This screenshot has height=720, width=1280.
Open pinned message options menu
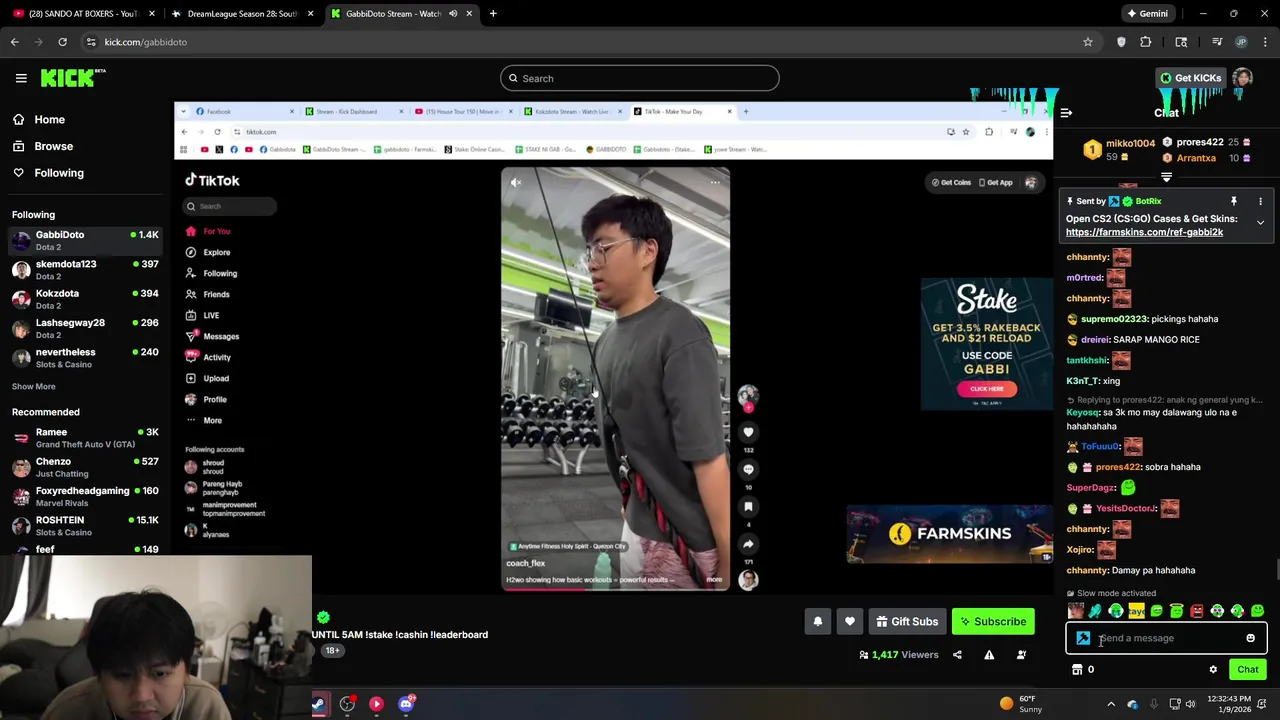click(x=1260, y=201)
